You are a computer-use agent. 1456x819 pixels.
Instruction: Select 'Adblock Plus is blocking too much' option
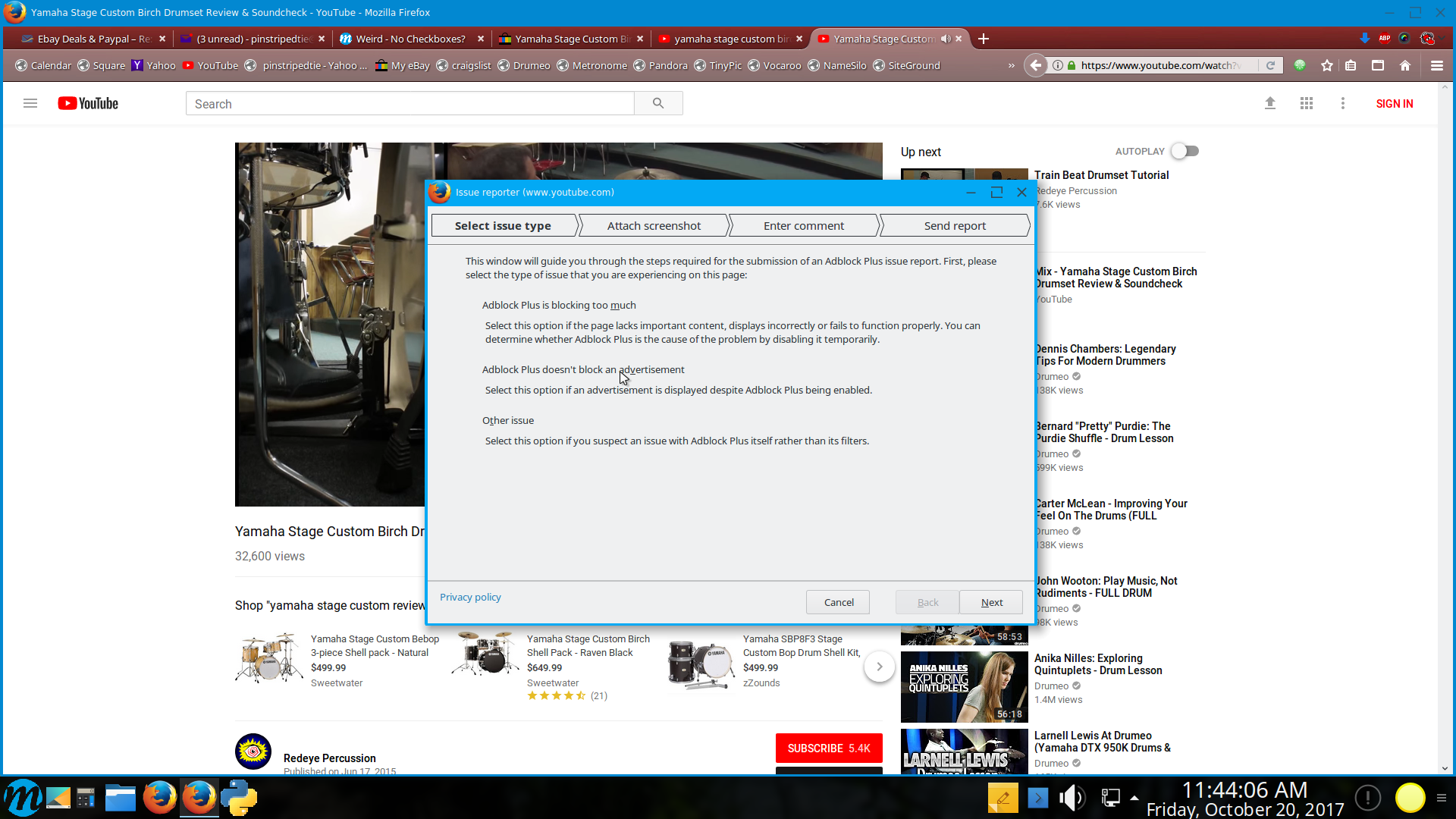tap(559, 305)
